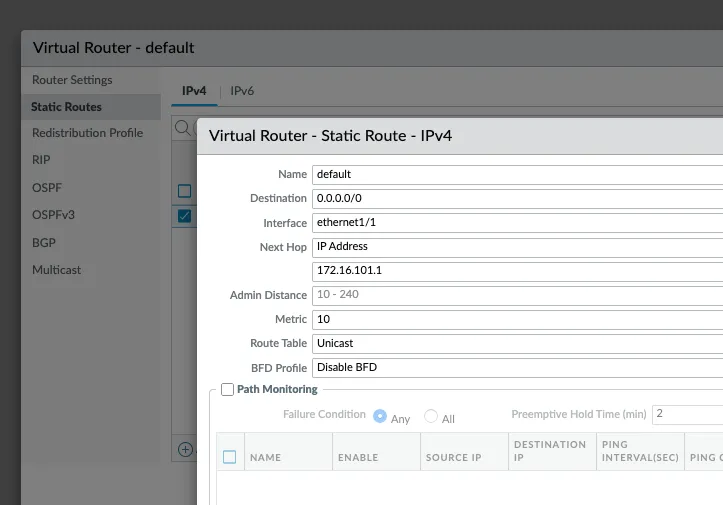Tick the select-all checkbox in the path monitoring table header
Viewport: 723px width, 505px height.
pos(230,457)
